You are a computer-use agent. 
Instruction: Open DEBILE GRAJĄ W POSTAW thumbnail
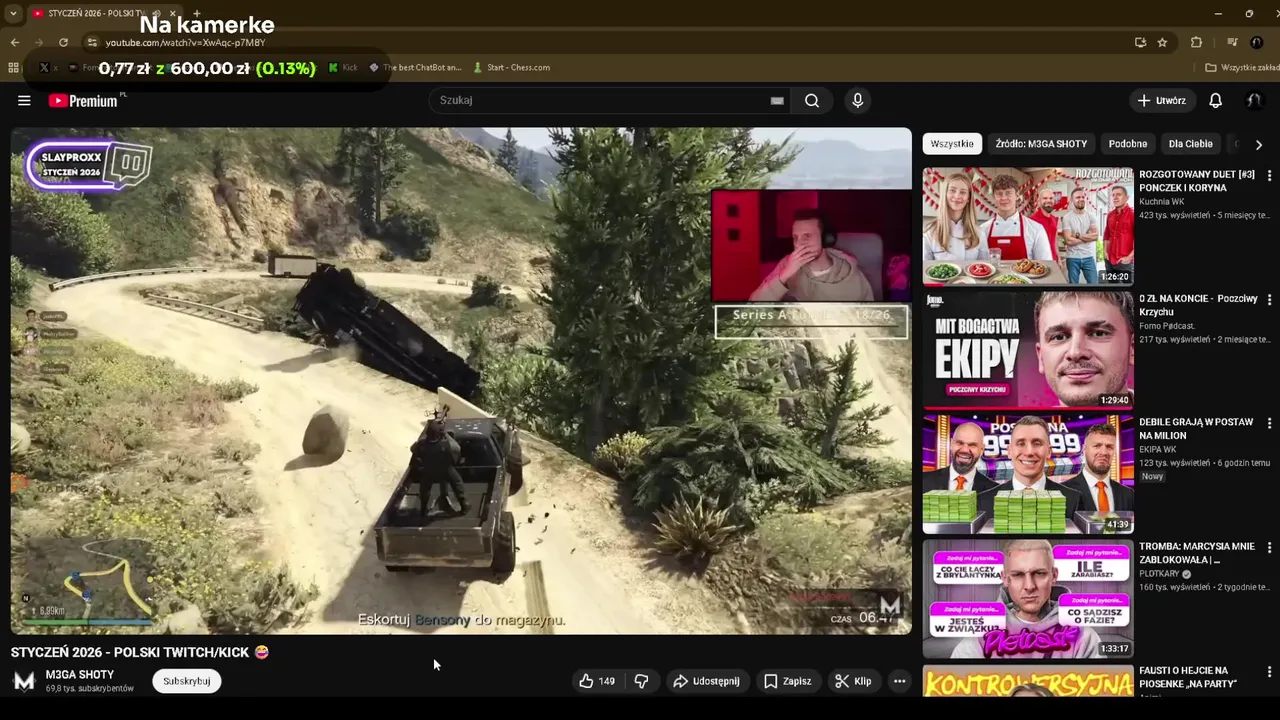coord(1028,474)
